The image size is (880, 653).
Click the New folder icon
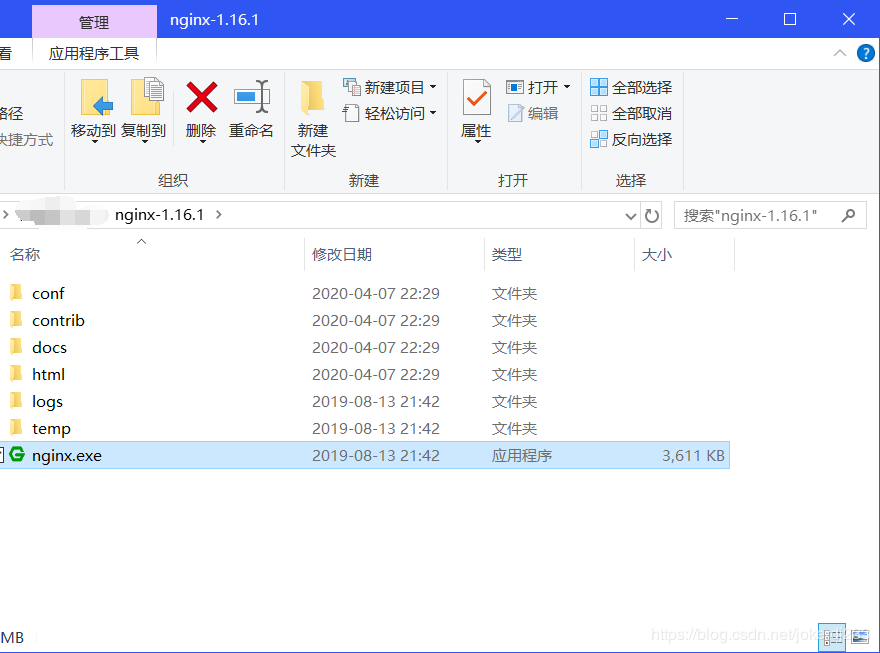tap(313, 98)
